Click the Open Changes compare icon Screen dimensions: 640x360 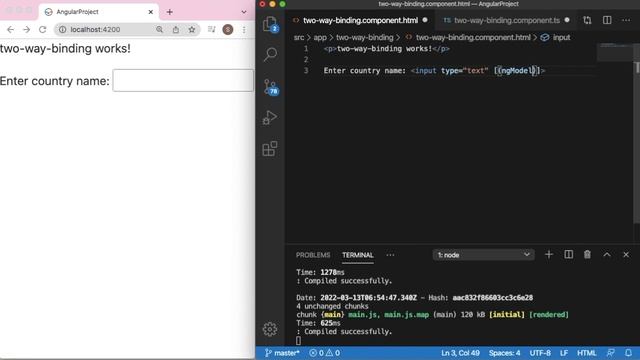(x=587, y=20)
